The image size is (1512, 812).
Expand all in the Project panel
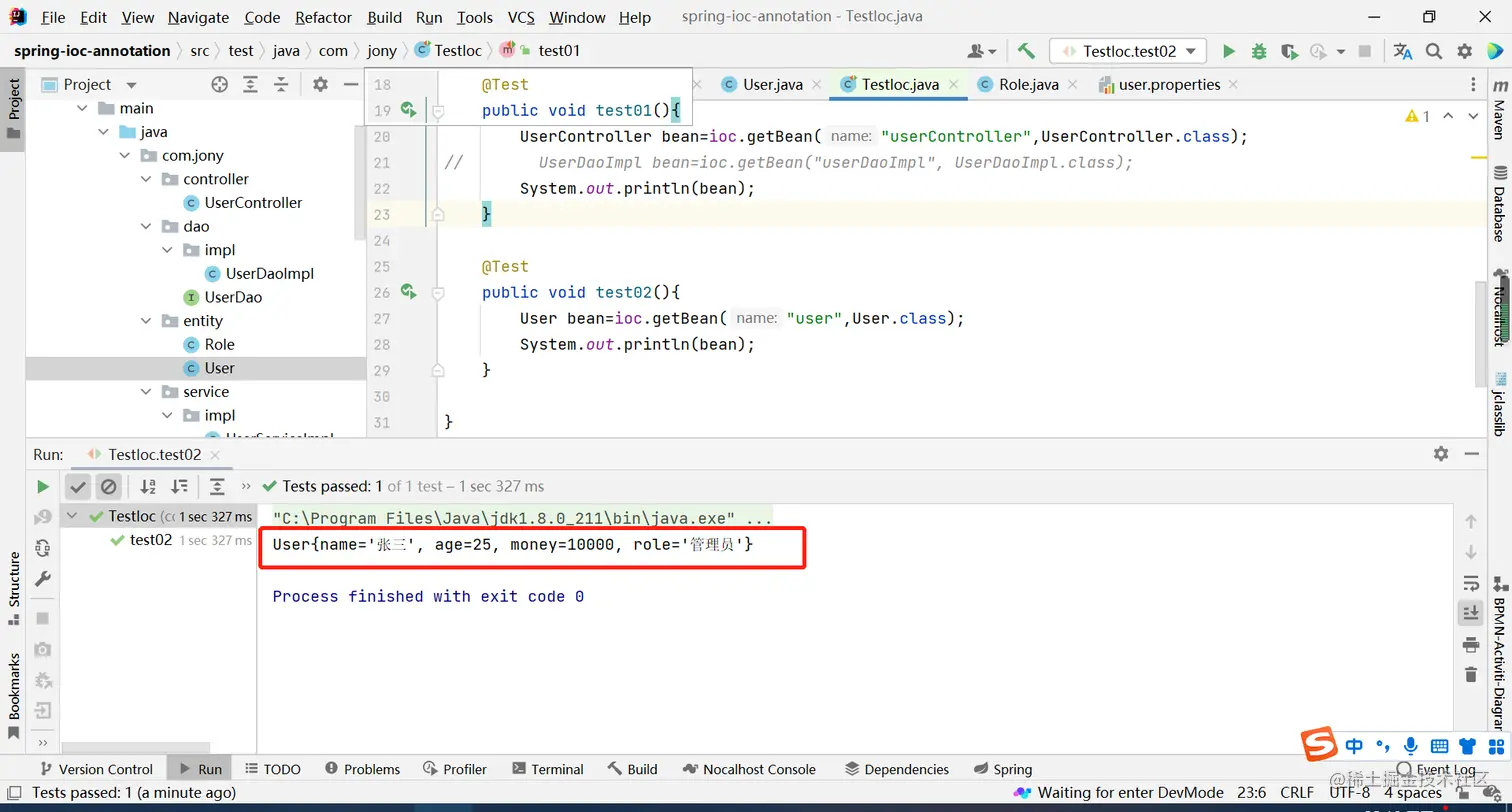[x=251, y=85]
